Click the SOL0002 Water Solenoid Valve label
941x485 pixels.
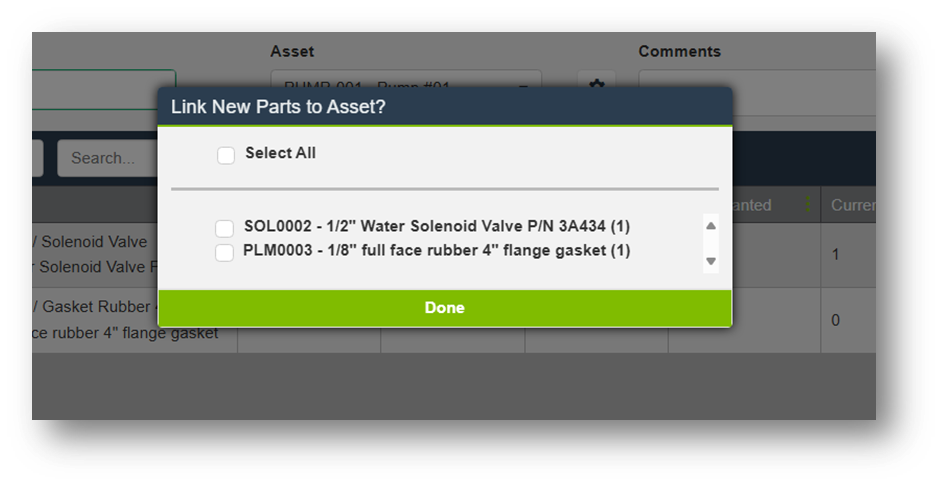click(437, 226)
